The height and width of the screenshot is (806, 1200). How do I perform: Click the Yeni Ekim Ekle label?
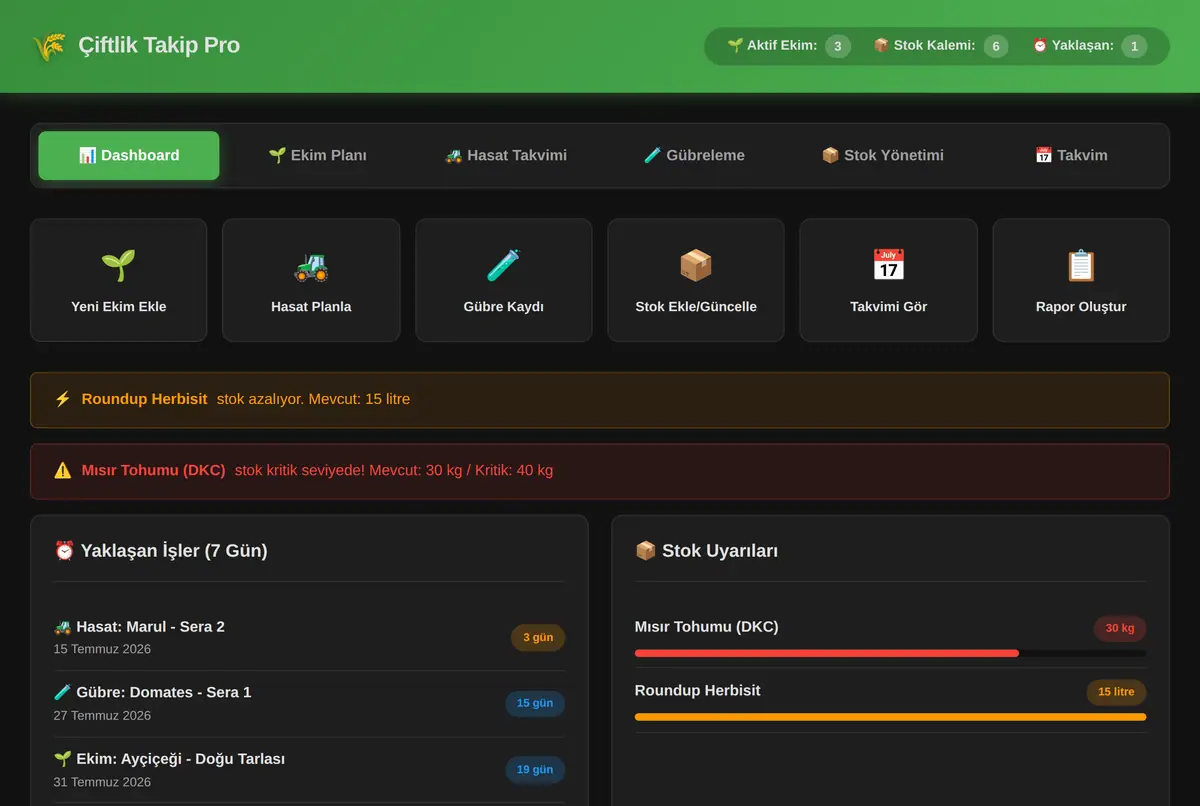pyautogui.click(x=119, y=307)
